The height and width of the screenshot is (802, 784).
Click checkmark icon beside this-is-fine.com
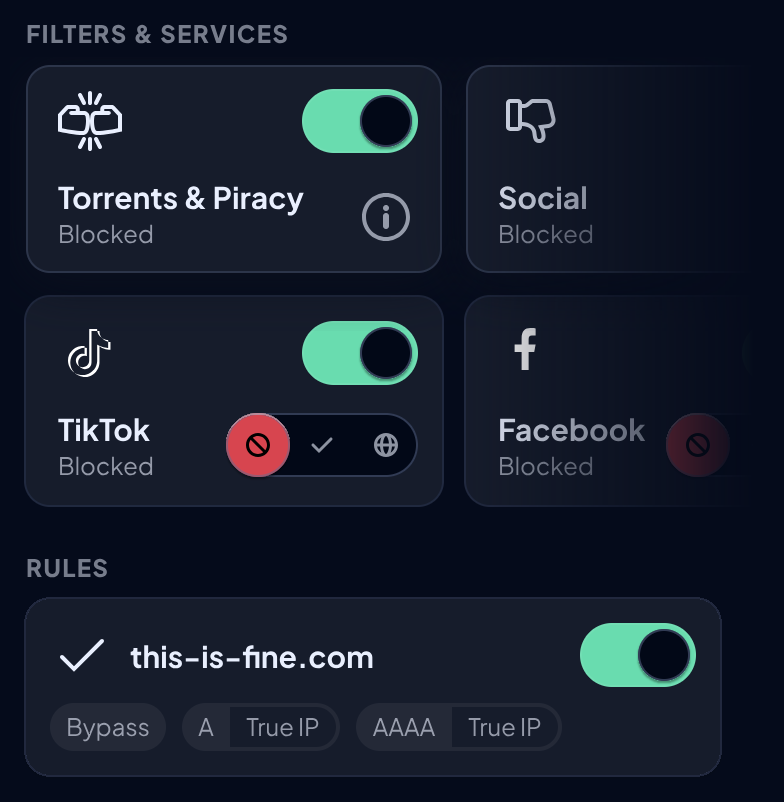pos(82,657)
